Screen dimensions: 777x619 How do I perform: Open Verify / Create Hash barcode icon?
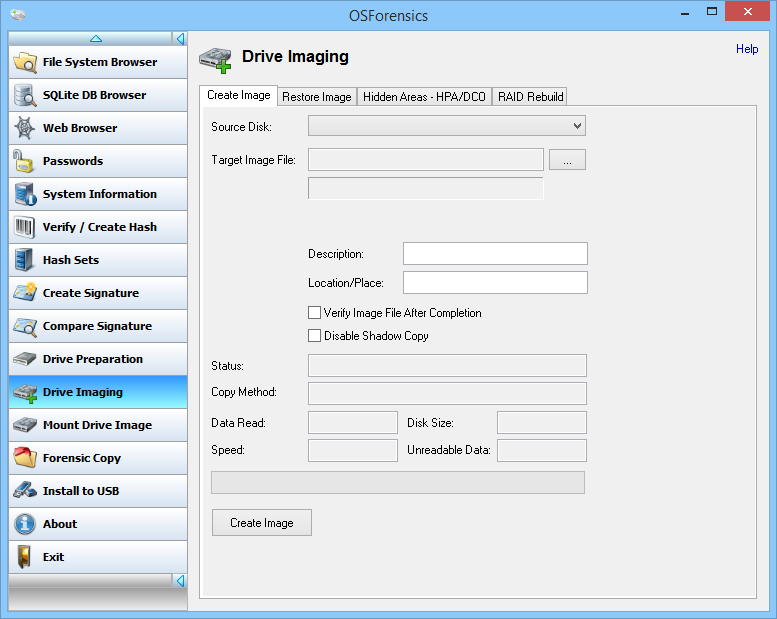tap(24, 227)
